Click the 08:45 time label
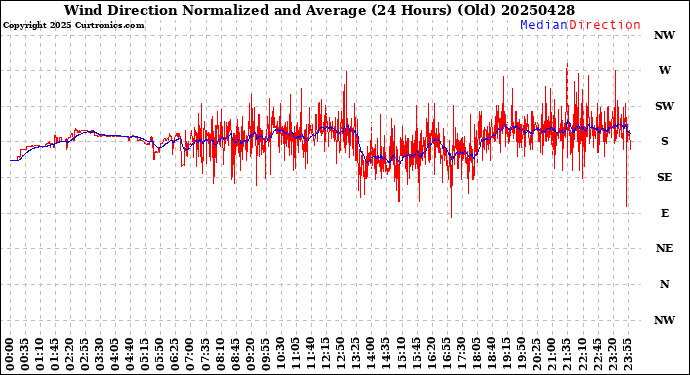Viewport: 690px width, 375px height. click(x=235, y=354)
